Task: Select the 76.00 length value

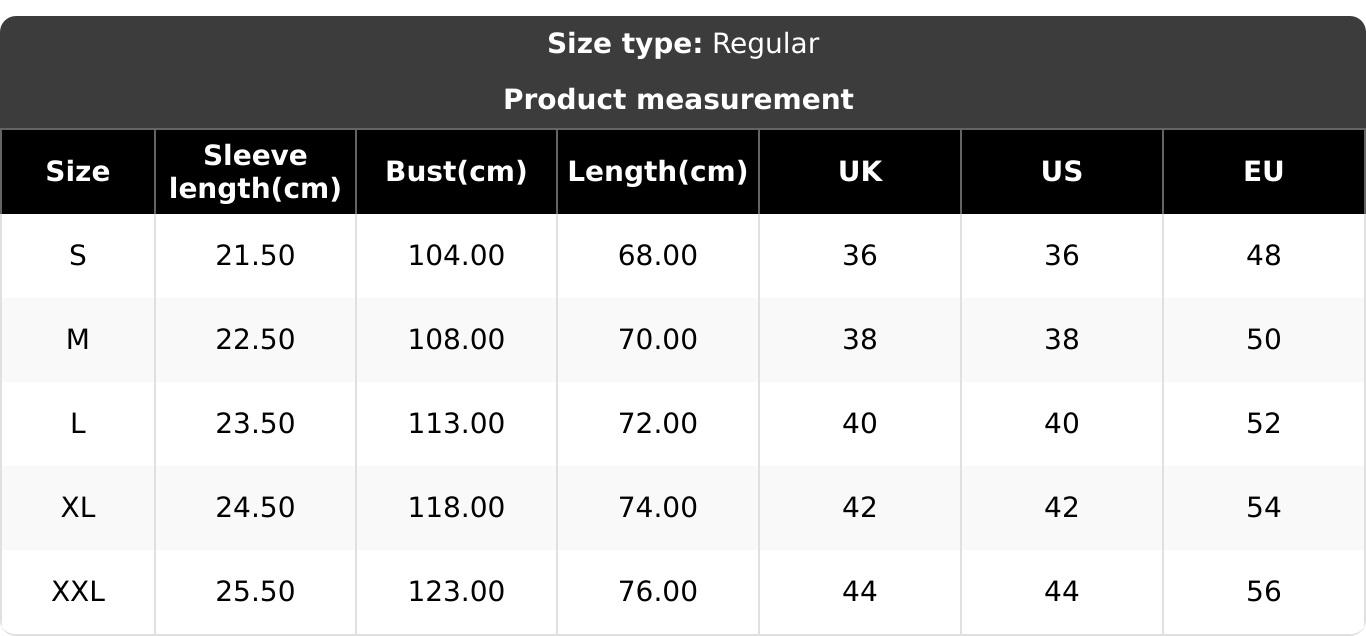Action: click(x=657, y=592)
